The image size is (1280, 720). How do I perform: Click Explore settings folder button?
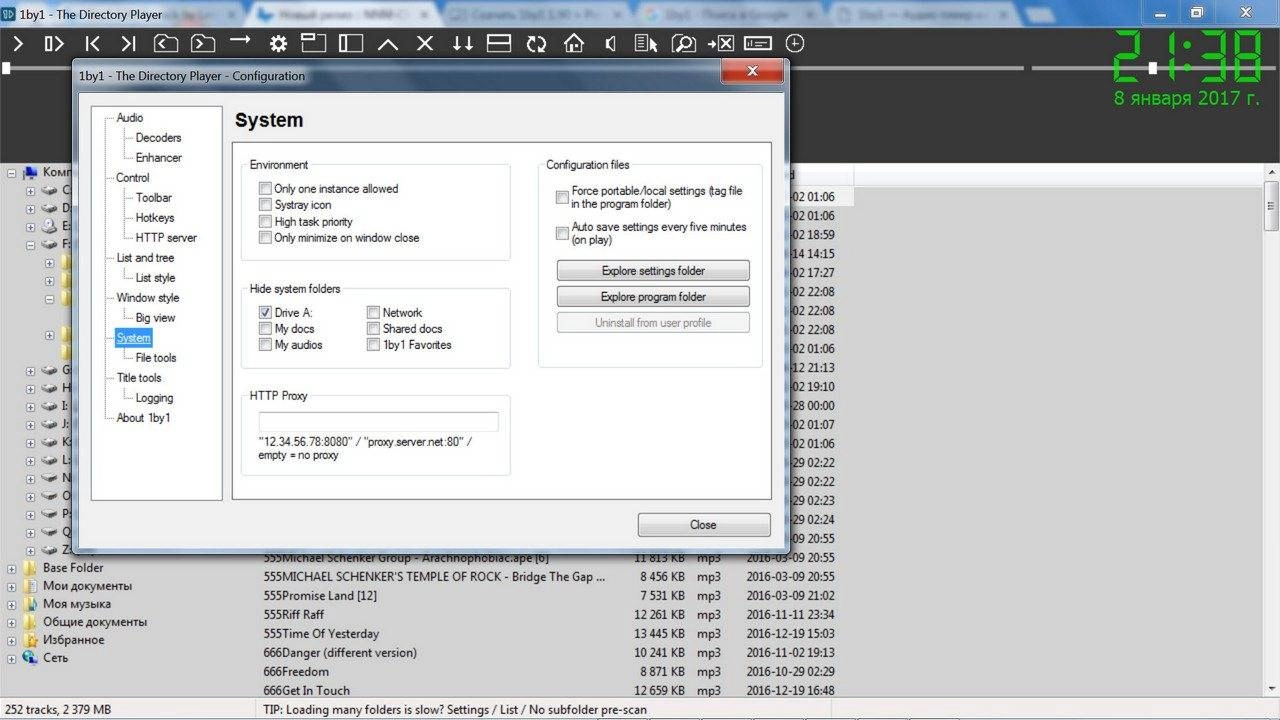click(653, 271)
